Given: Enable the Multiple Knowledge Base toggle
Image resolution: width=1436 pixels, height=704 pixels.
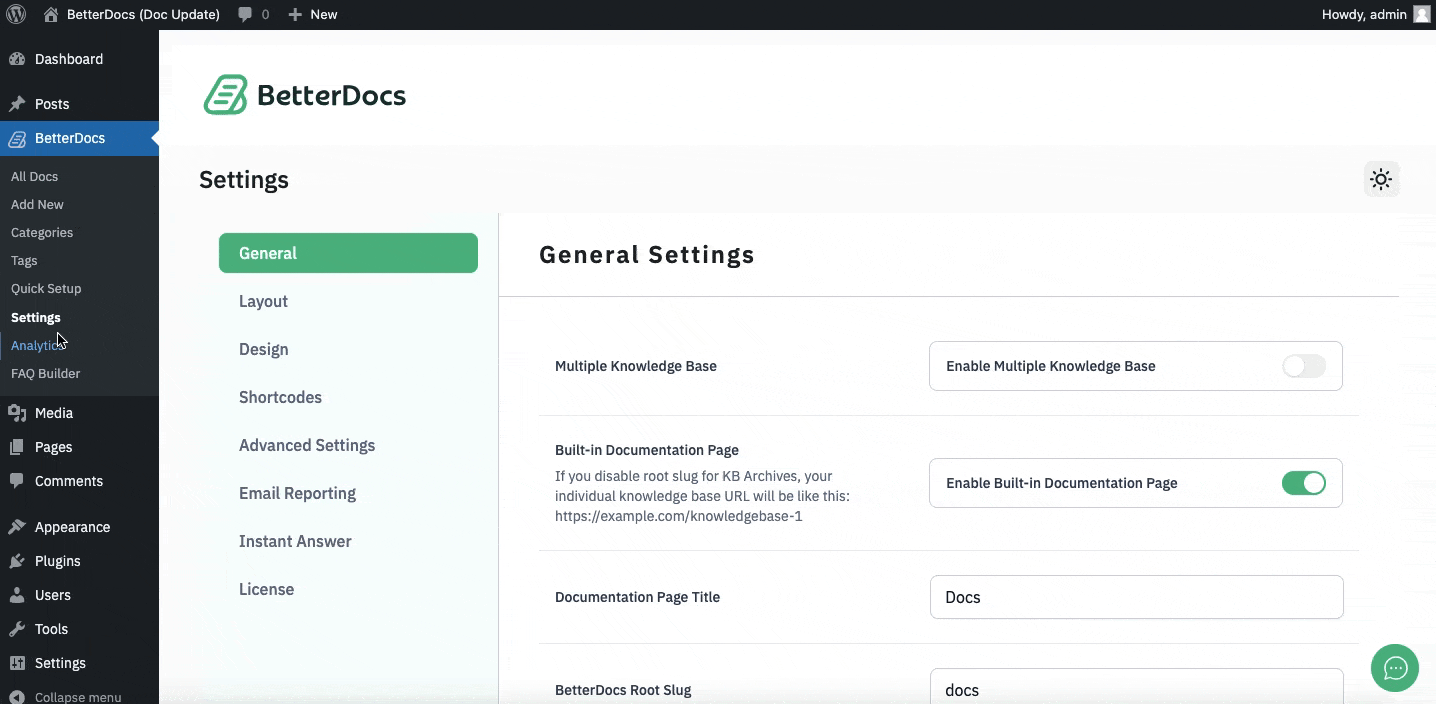Looking at the screenshot, I should coord(1303,366).
